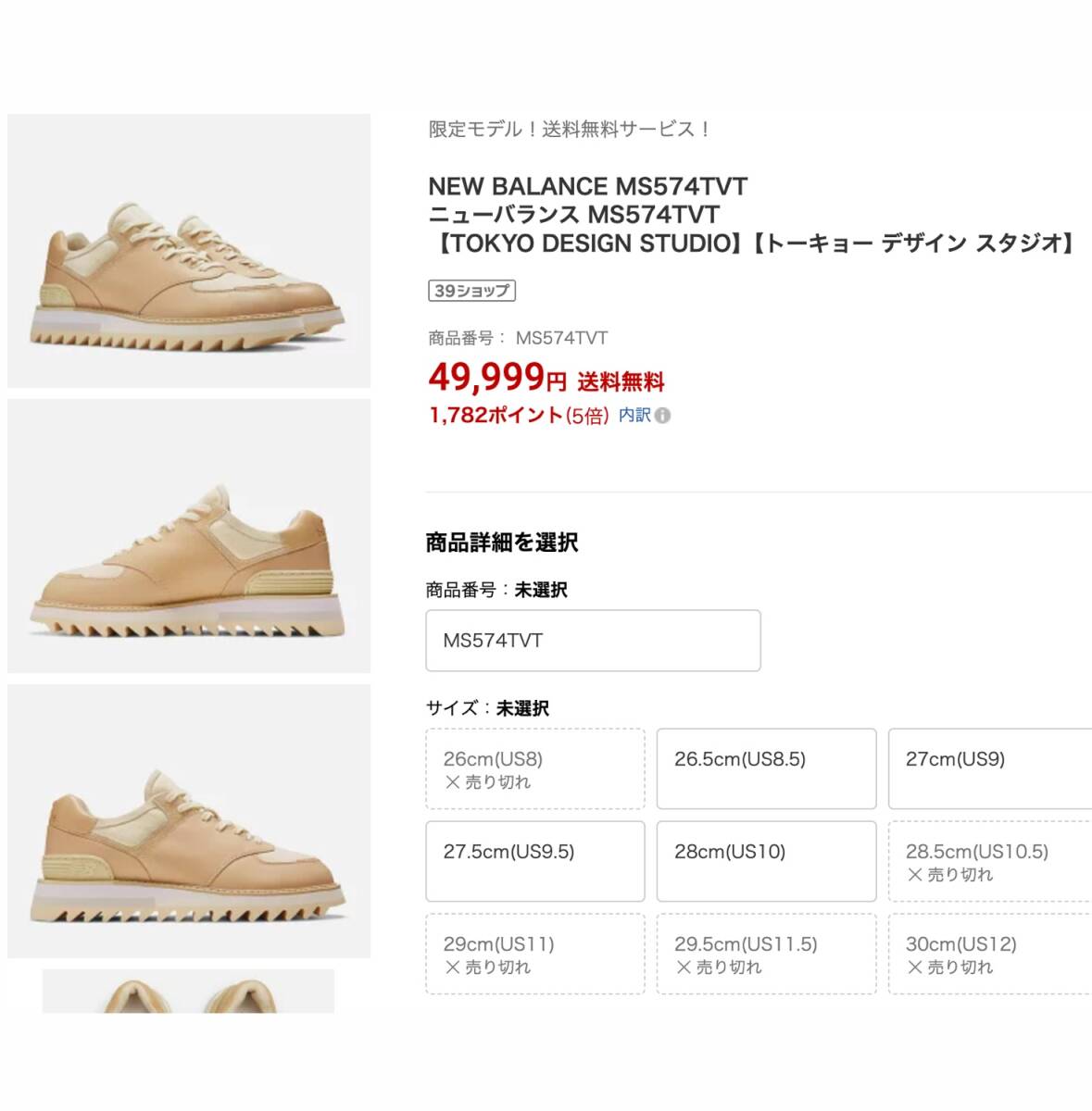This screenshot has height=1111, width=1092.
Task: Open the 内訳 points breakdown link
Action: coord(634,416)
